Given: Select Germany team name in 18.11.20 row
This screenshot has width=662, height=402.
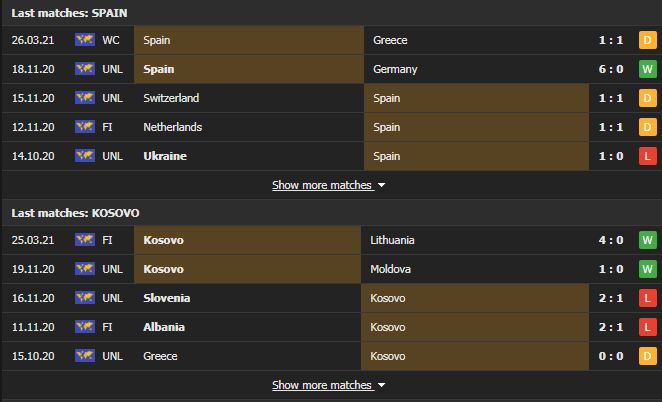Looking at the screenshot, I should click(x=395, y=69).
